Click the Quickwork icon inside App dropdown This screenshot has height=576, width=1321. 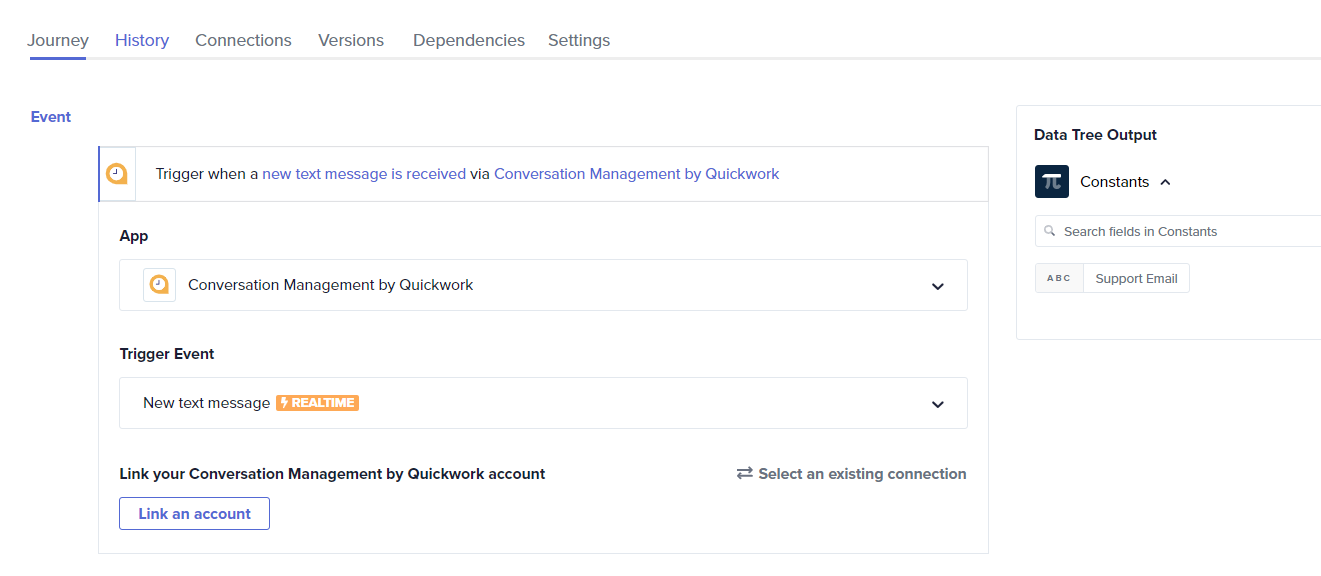coord(159,285)
